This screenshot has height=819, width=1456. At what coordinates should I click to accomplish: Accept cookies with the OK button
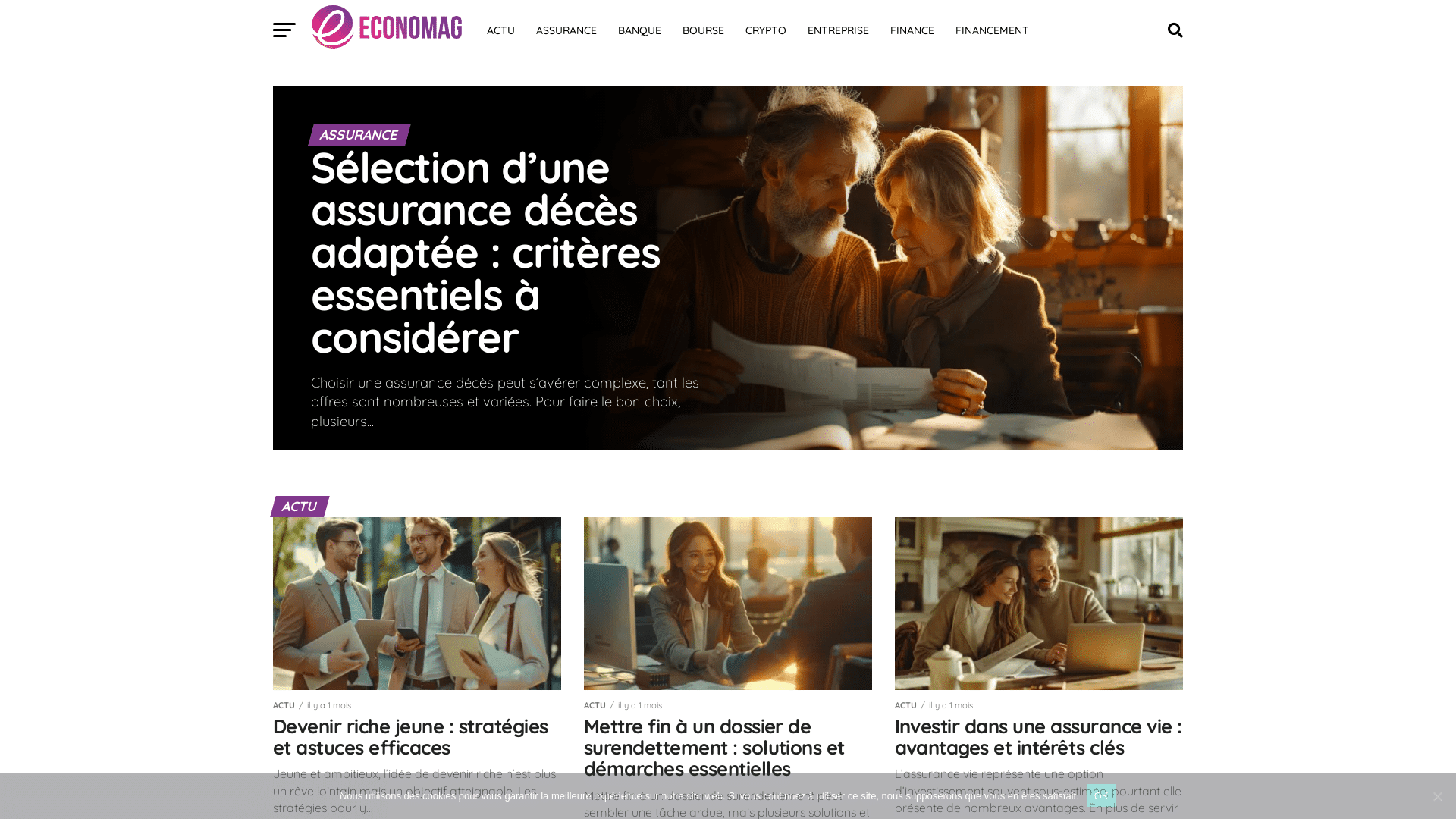[1101, 795]
